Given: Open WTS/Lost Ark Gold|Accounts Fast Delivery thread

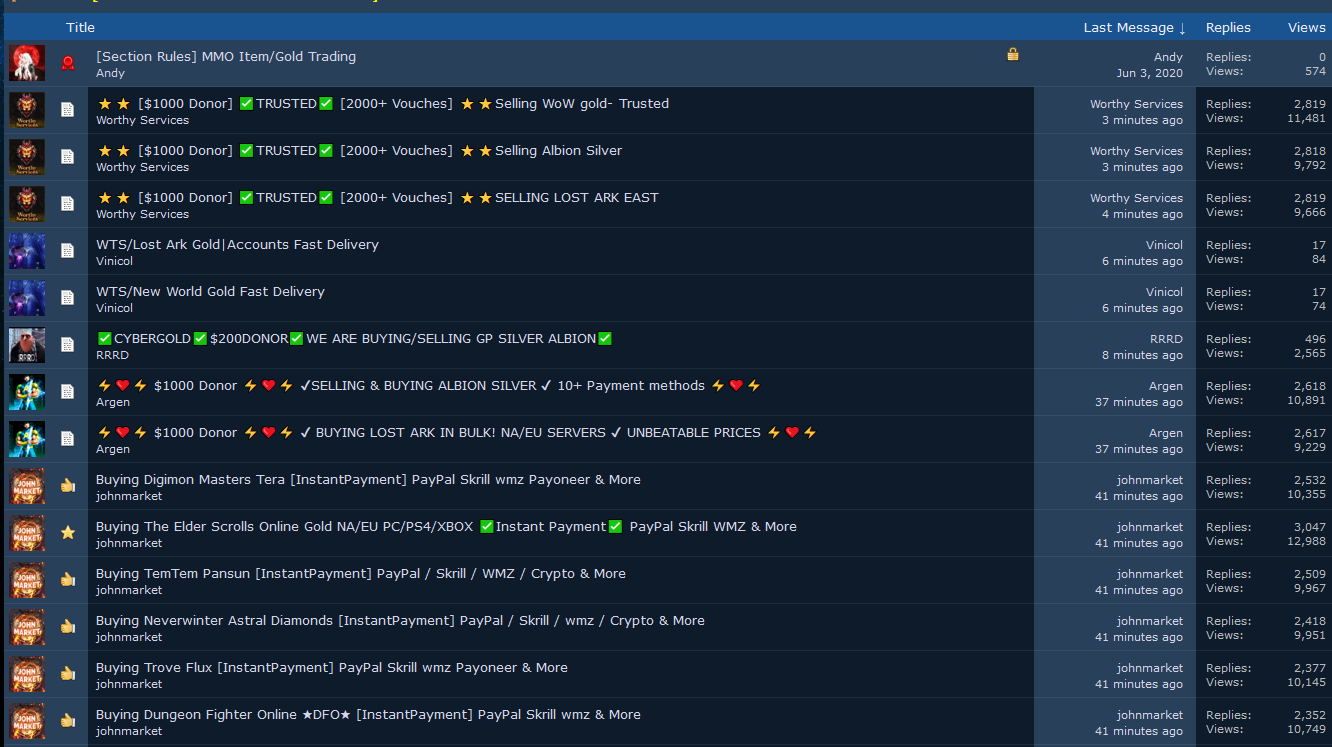Looking at the screenshot, I should coord(237,244).
